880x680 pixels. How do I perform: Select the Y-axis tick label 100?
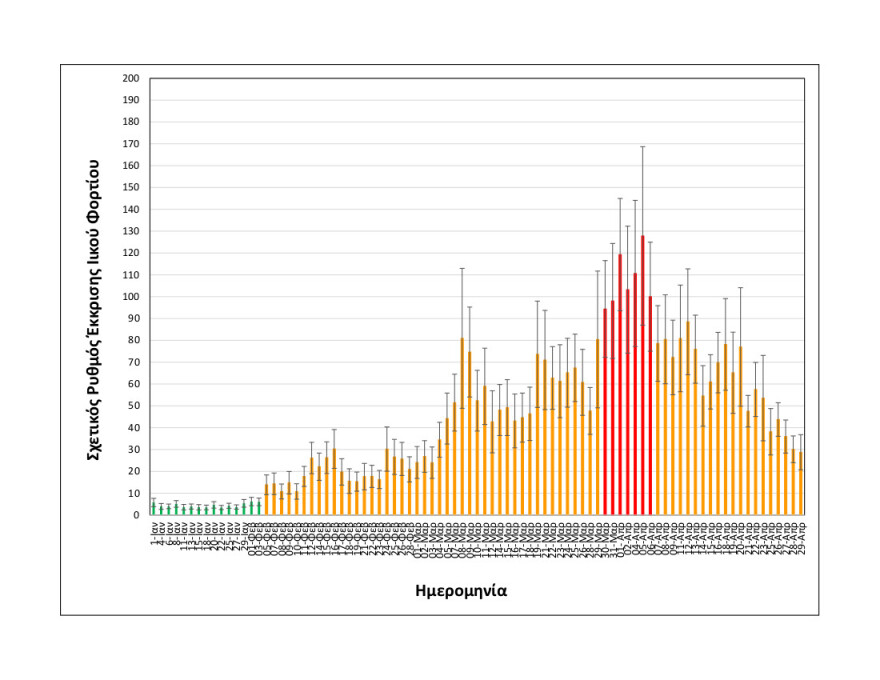tap(131, 297)
